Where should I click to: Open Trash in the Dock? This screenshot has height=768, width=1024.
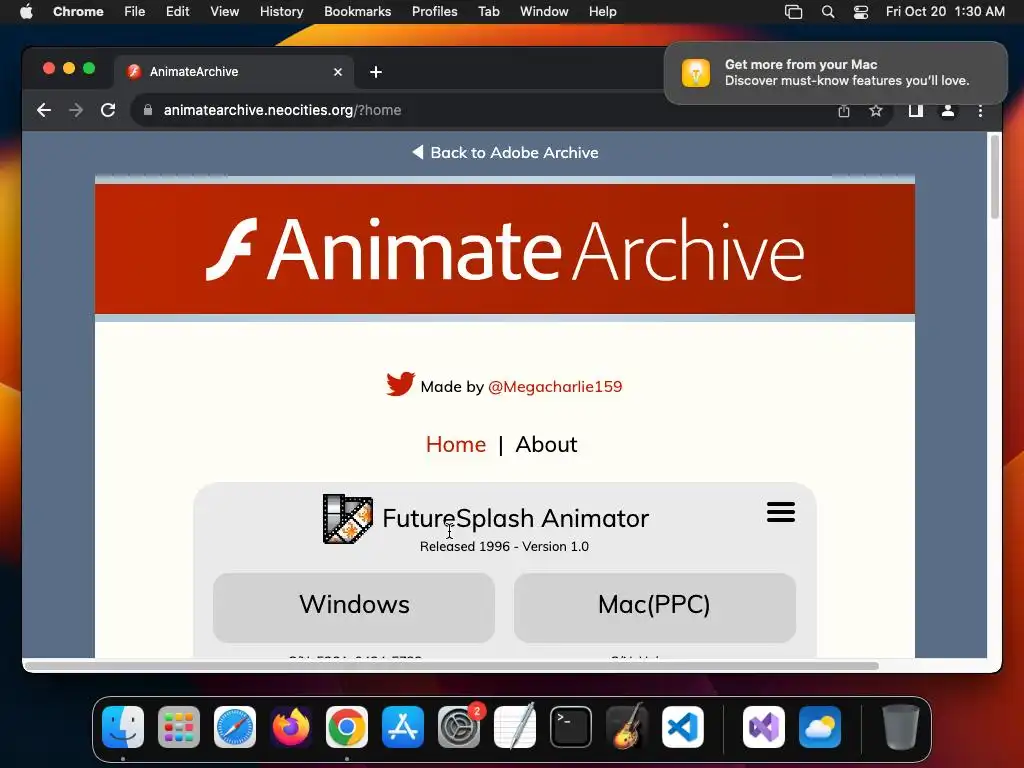[901, 727]
